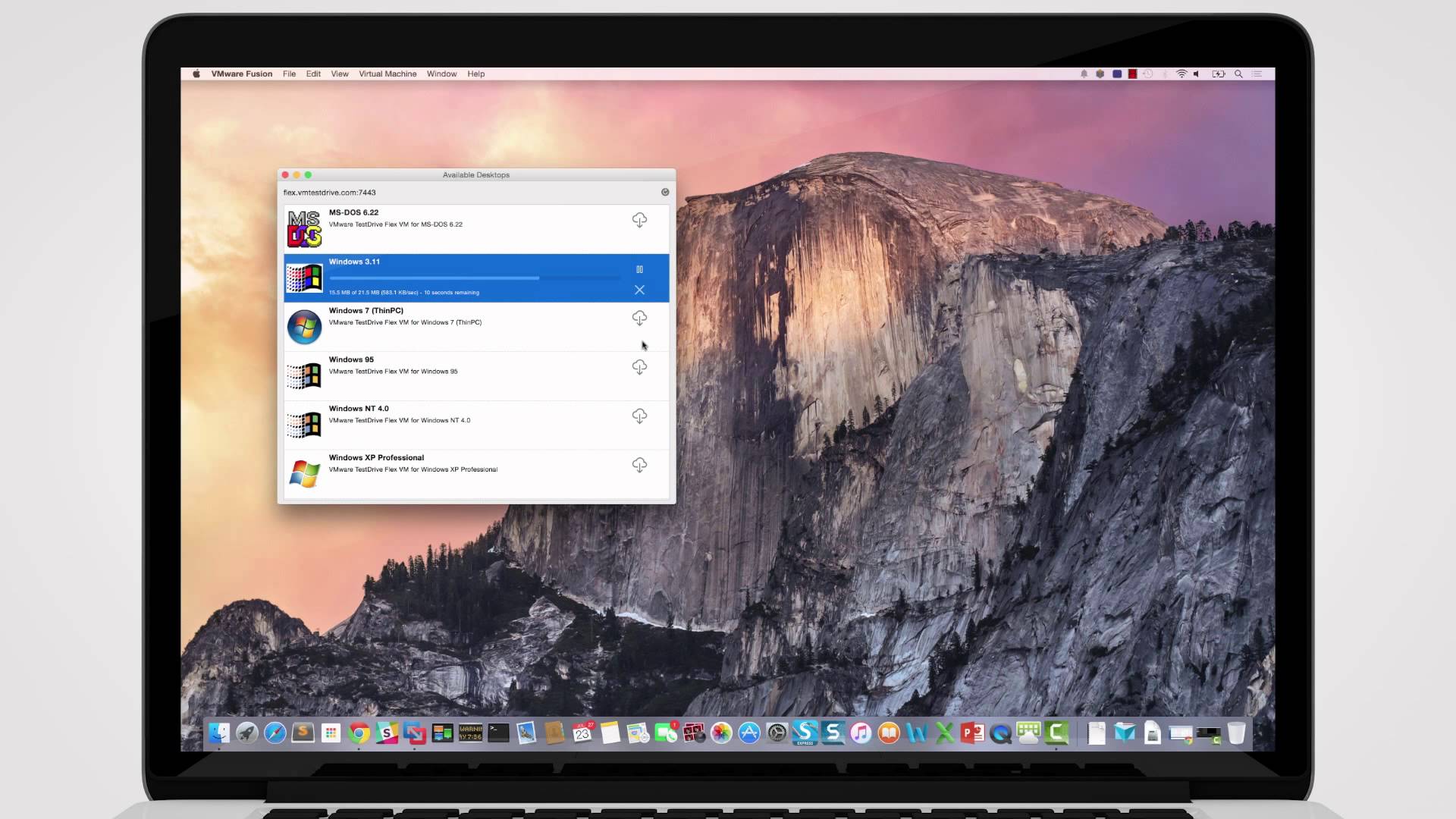Click the notification bell menu bar icon
This screenshot has width=1456, height=819.
(1084, 74)
